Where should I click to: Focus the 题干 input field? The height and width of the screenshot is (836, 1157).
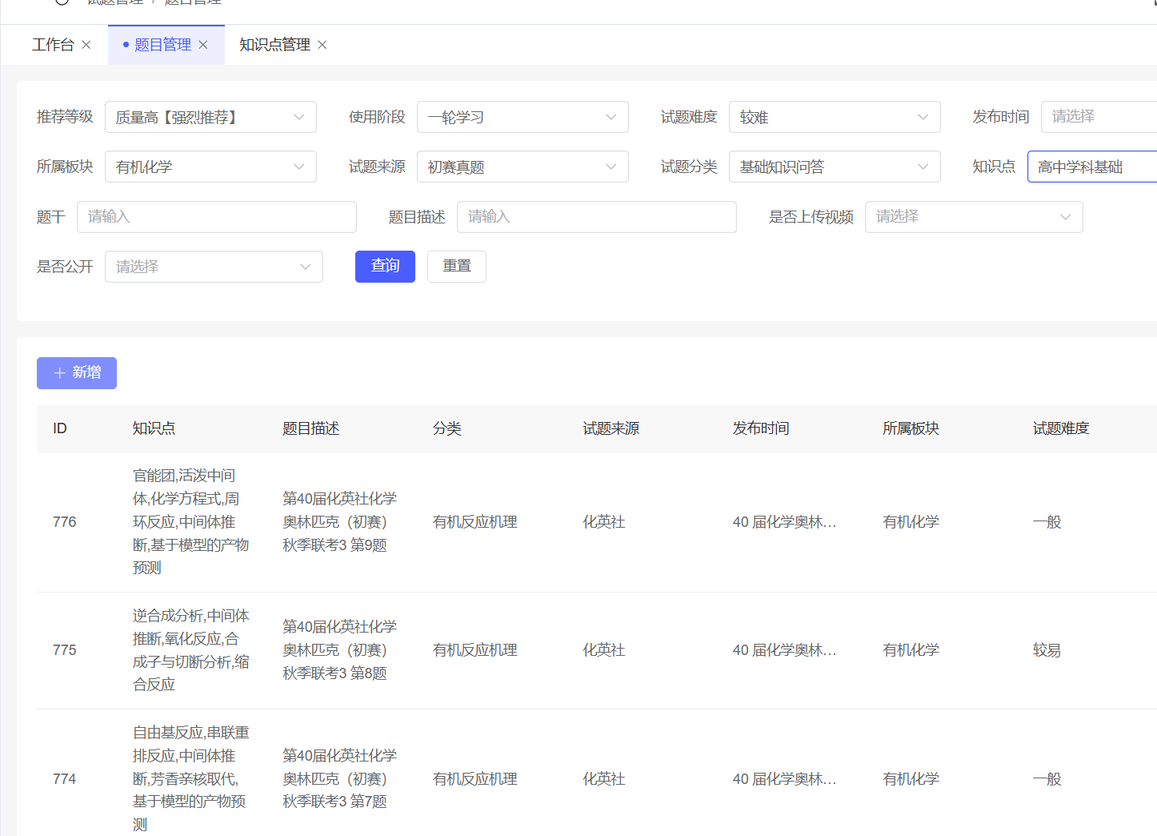point(217,217)
